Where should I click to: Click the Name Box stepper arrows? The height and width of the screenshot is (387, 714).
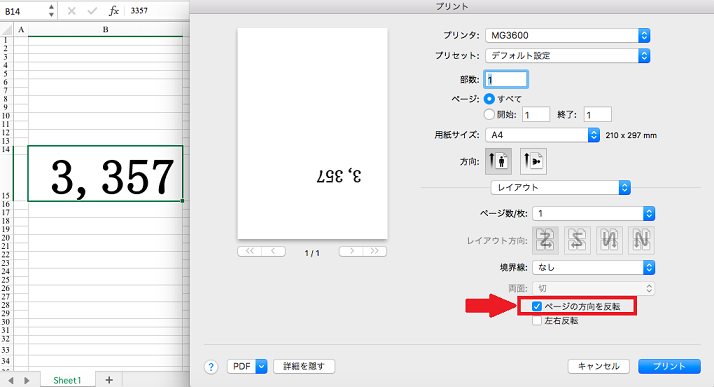[x=51, y=11]
